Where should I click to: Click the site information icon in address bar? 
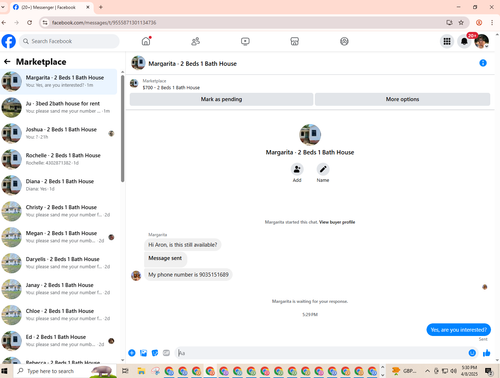pos(45,23)
